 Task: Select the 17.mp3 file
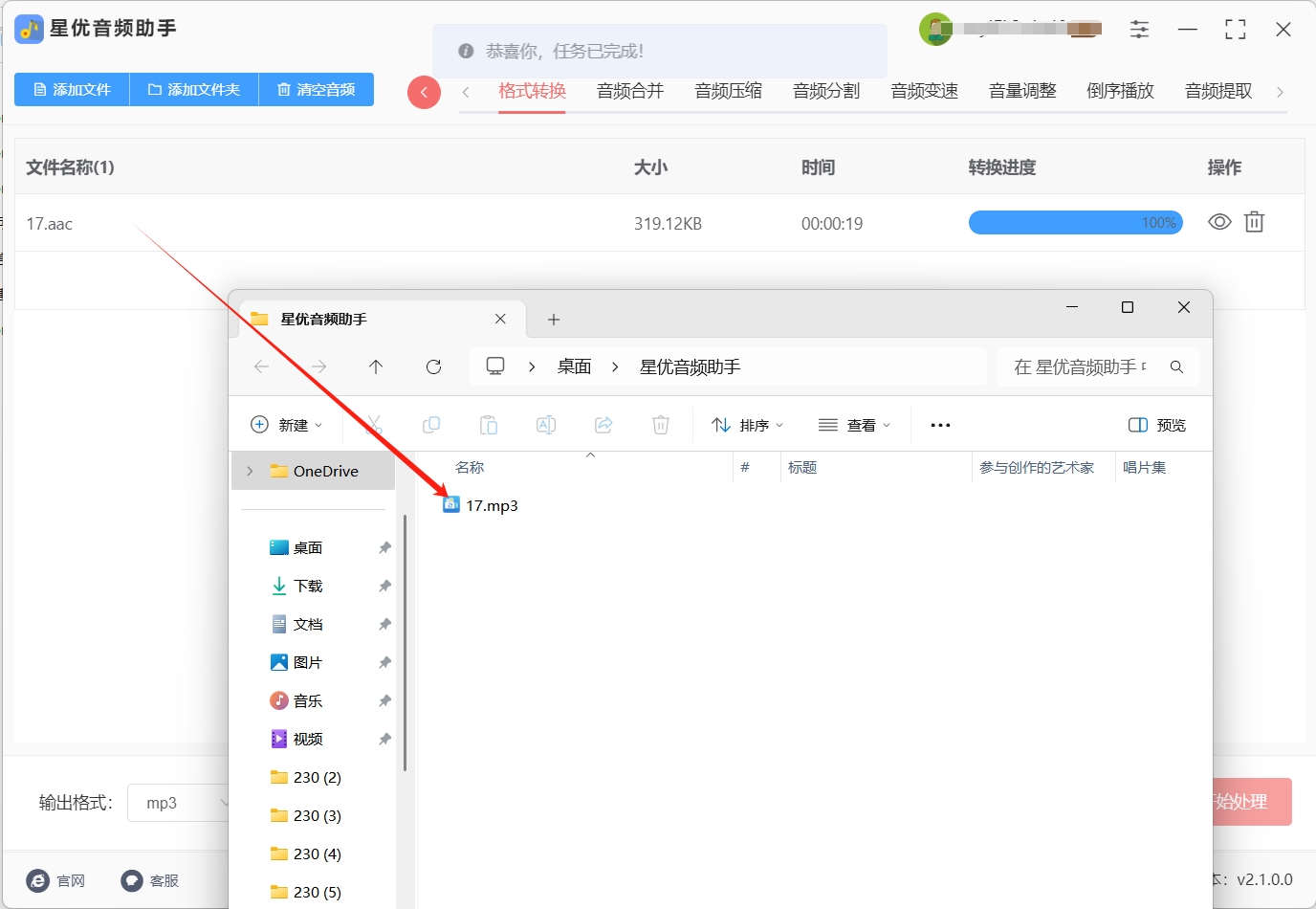tap(481, 505)
